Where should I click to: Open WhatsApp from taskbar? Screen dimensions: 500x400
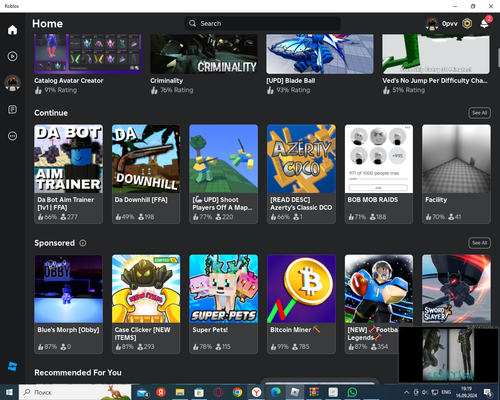pos(352,392)
